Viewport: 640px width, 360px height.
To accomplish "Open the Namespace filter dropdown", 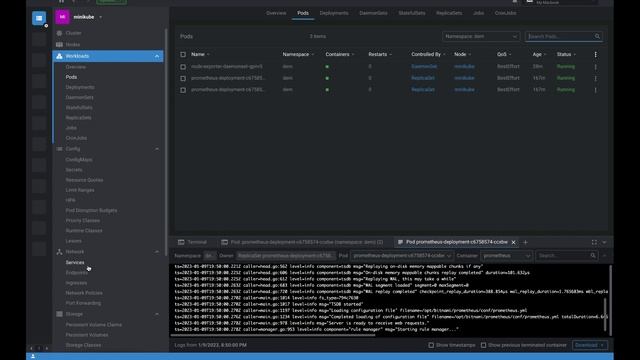I will (481, 36).
